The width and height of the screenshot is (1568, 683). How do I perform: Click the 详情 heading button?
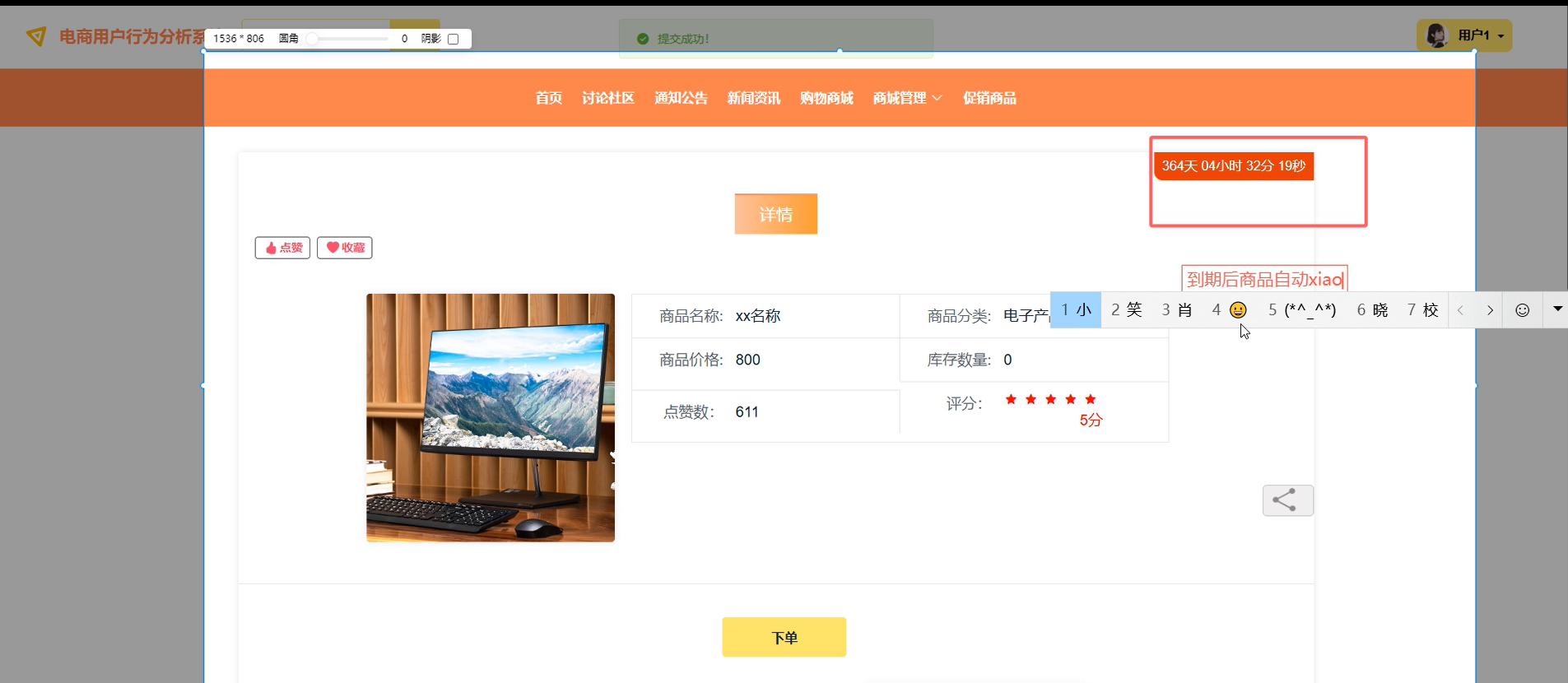pos(776,214)
